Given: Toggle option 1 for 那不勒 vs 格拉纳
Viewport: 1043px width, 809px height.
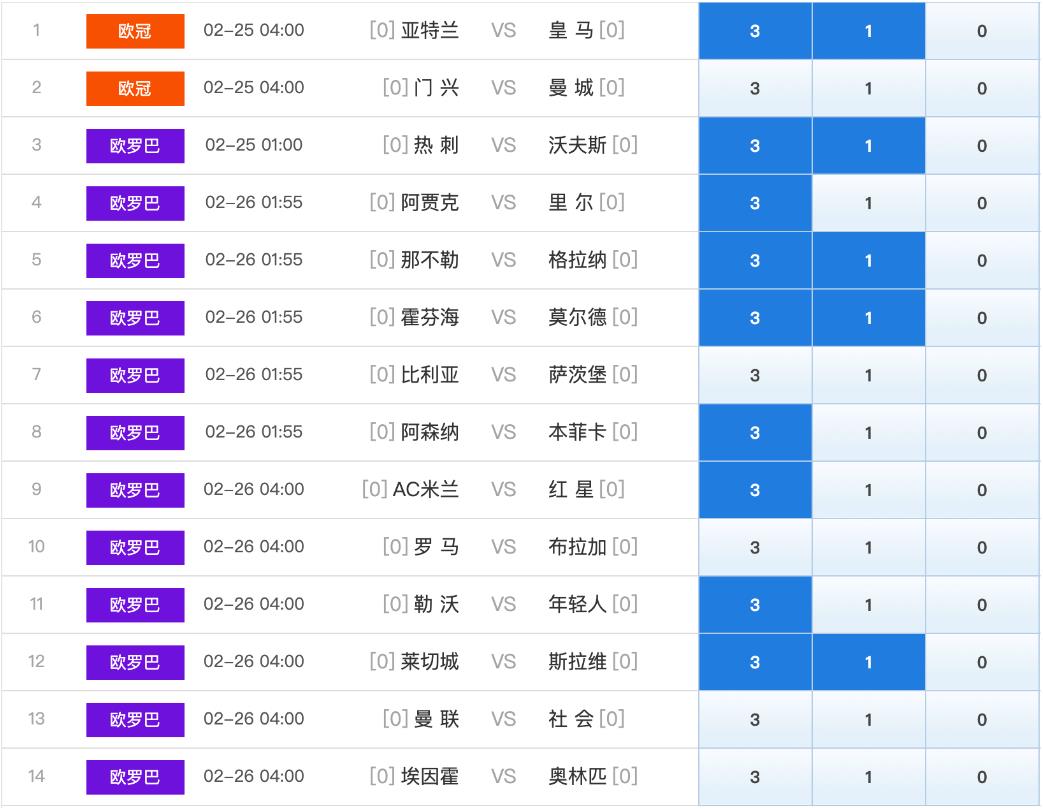Looking at the screenshot, I should [x=869, y=260].
